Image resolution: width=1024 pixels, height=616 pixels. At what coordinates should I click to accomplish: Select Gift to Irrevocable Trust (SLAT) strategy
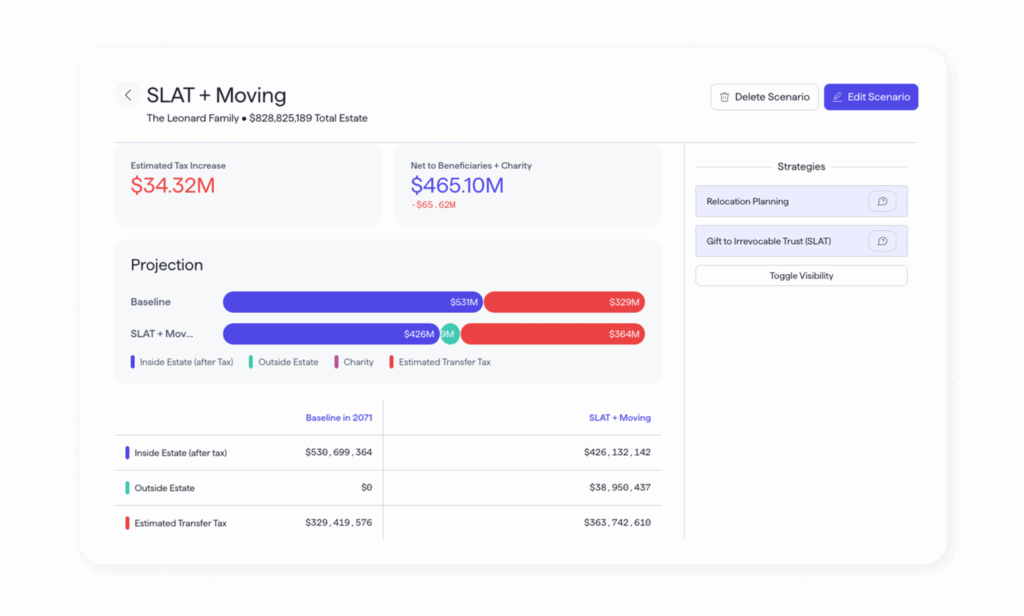770,241
